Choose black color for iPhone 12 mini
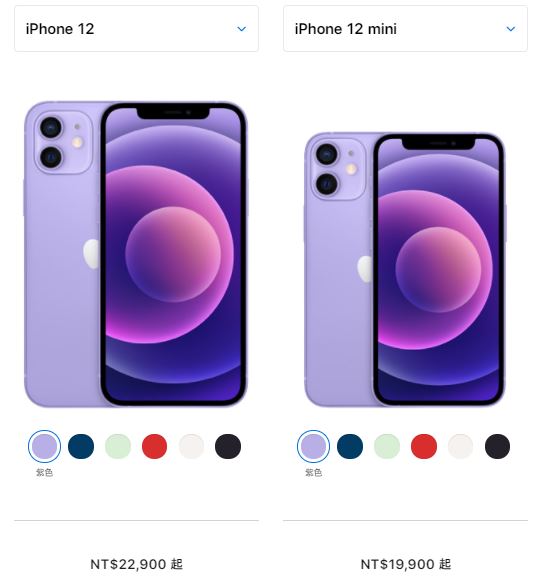Image resolution: width=545 pixels, height=582 pixels. coord(497,446)
